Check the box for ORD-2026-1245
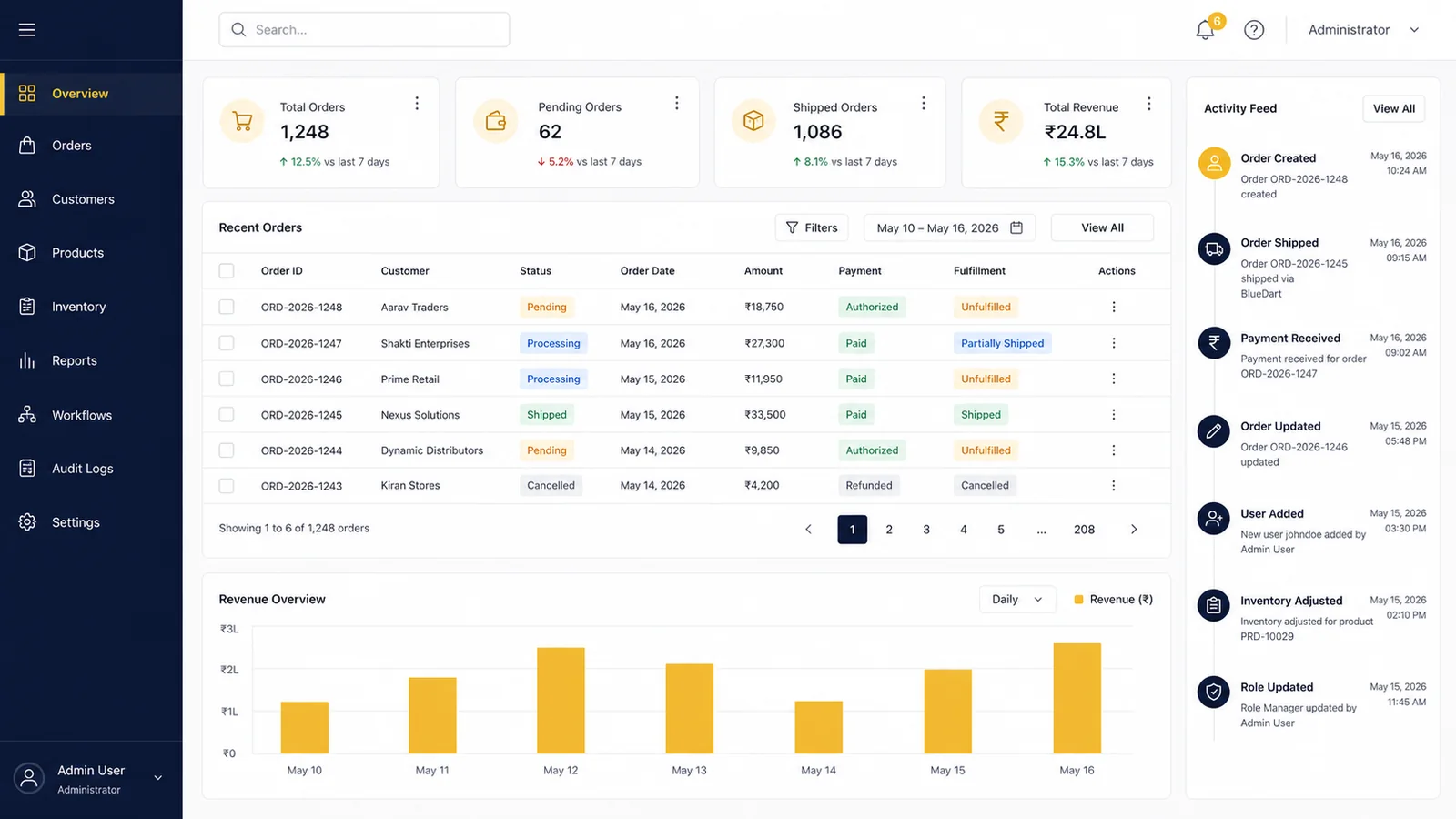1456x819 pixels. [227, 415]
